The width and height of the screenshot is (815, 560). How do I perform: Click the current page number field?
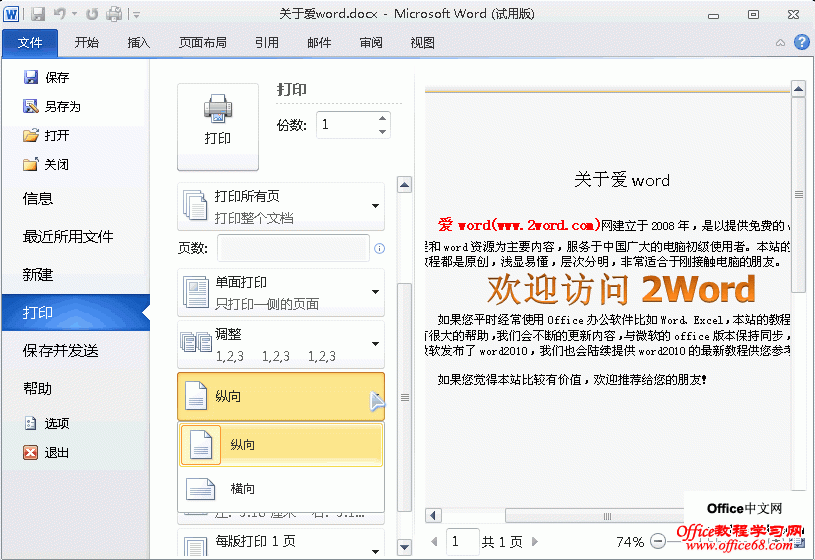[462, 542]
